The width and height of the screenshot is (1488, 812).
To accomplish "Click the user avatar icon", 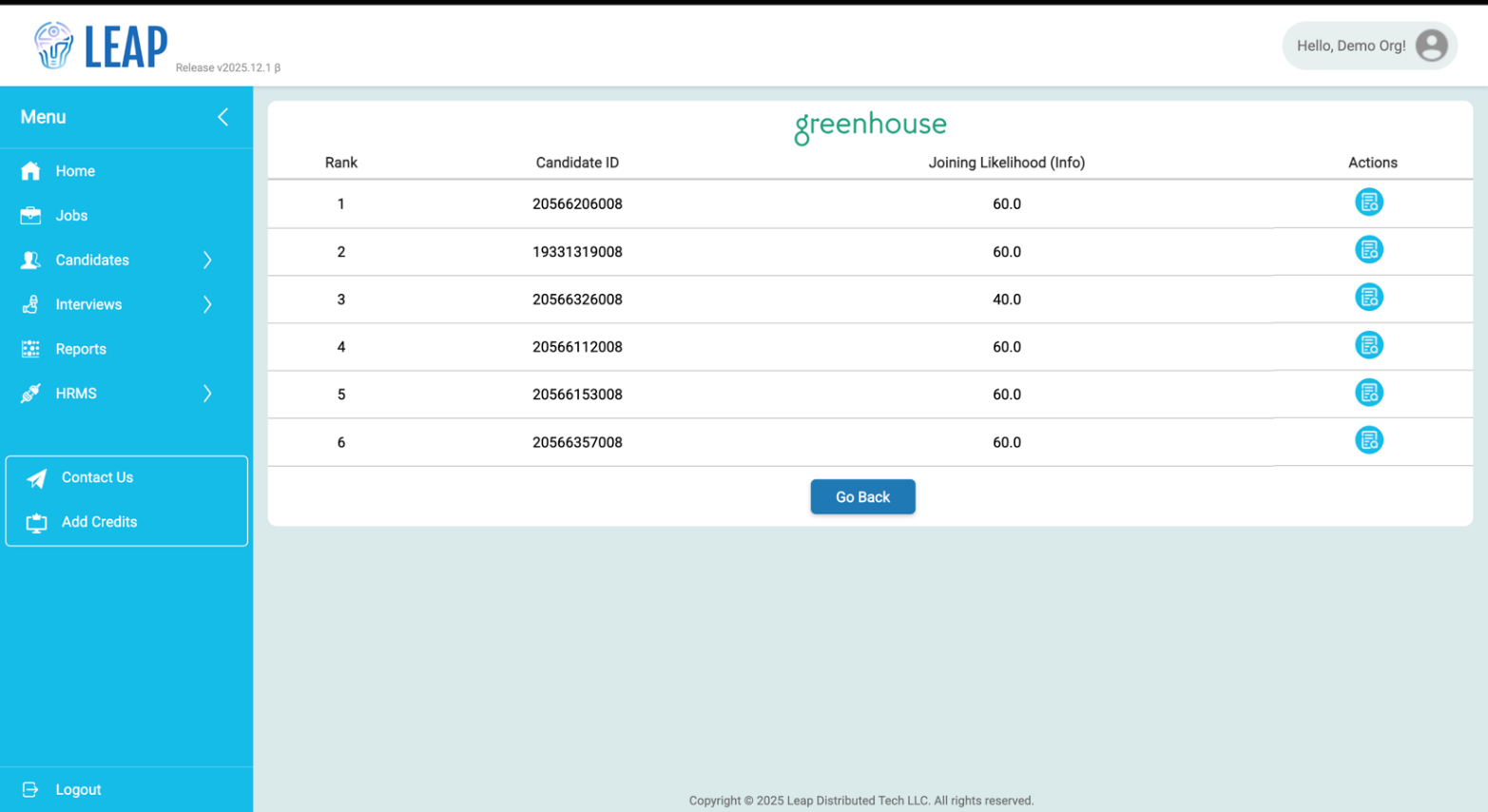I will [x=1431, y=46].
